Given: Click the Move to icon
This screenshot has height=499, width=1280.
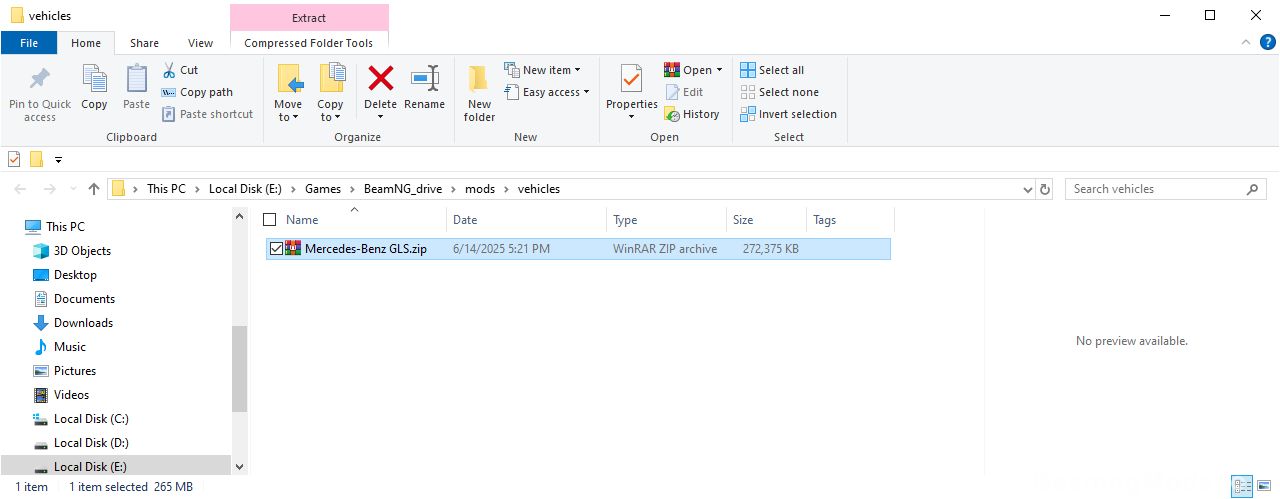Looking at the screenshot, I should click(288, 78).
